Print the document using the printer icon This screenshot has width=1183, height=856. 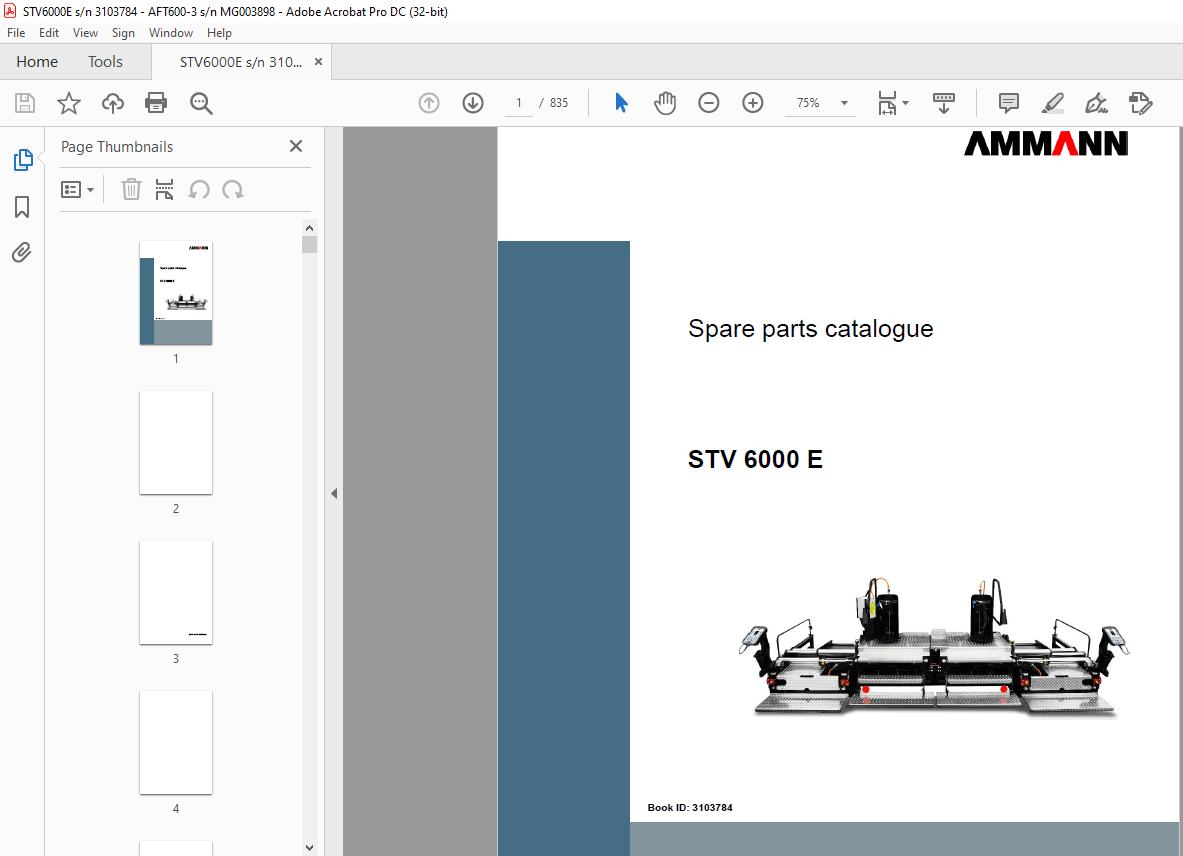pos(156,103)
